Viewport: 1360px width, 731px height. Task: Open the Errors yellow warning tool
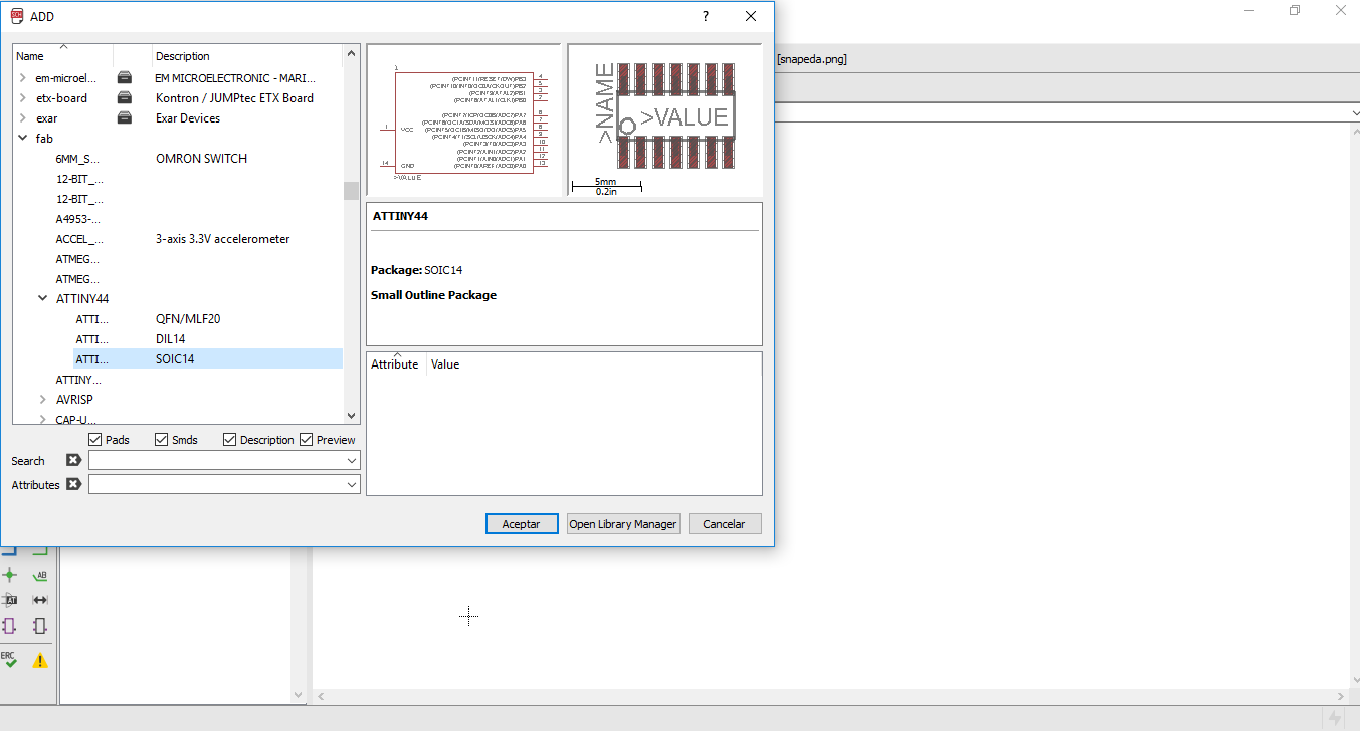(x=40, y=660)
